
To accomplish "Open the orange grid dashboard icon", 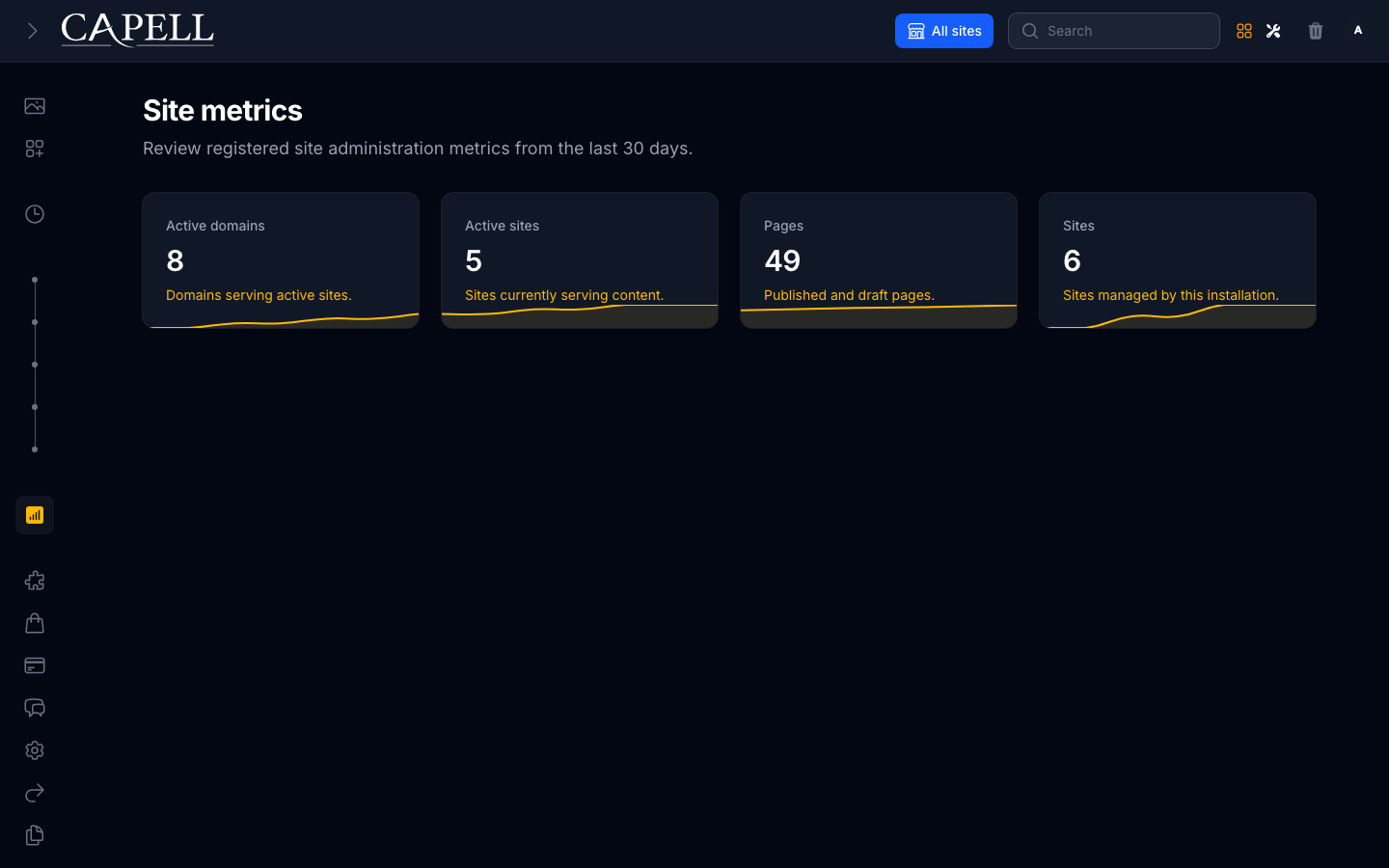I will 1244,31.
